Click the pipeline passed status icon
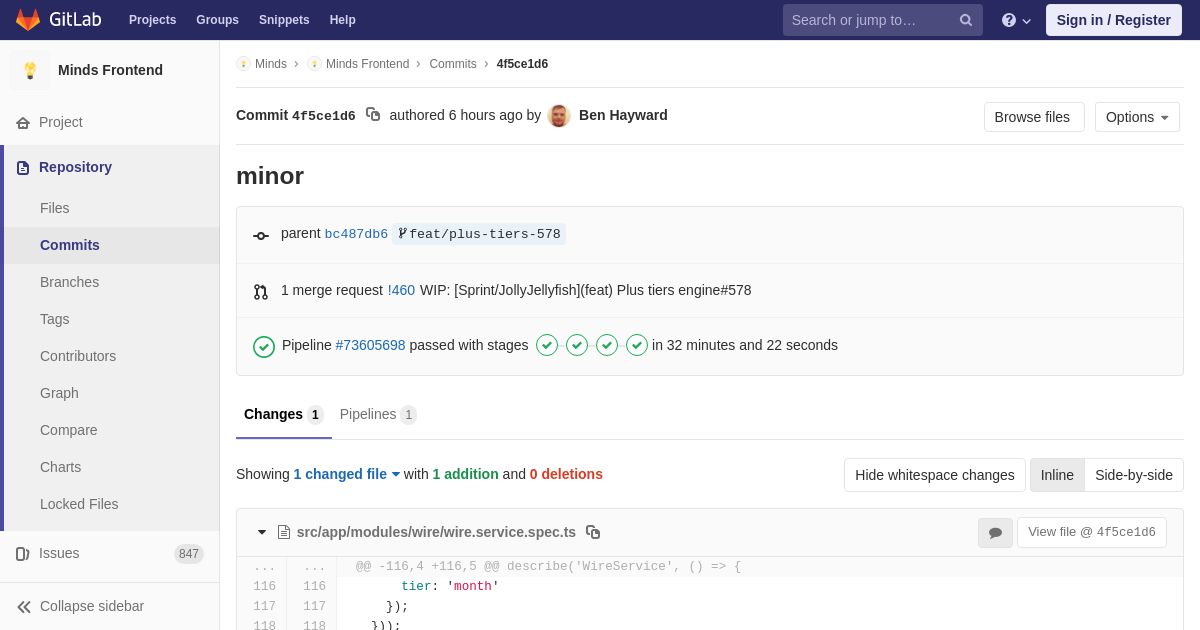1200x630 pixels. click(x=264, y=346)
